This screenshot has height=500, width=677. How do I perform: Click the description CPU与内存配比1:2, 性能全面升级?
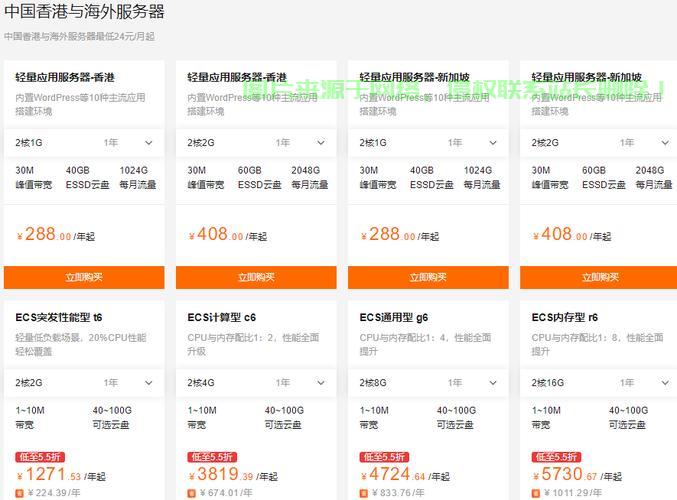(253, 345)
